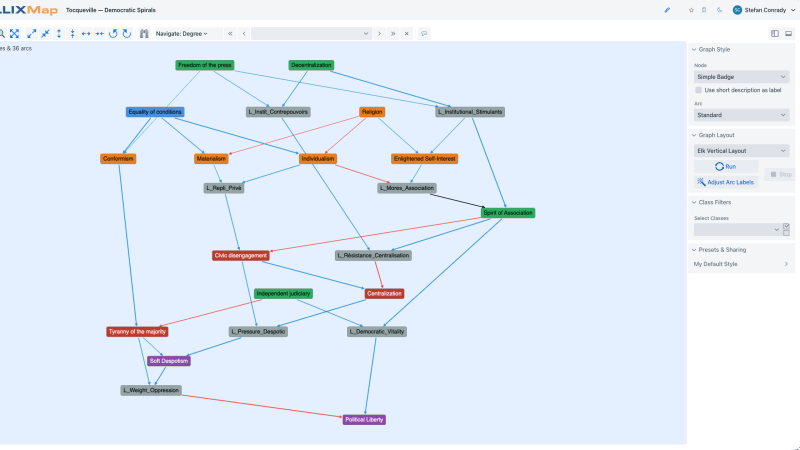Image resolution: width=800 pixels, height=450 pixels.
Task: Select the Tyranny of the majority node
Action: tap(137, 332)
